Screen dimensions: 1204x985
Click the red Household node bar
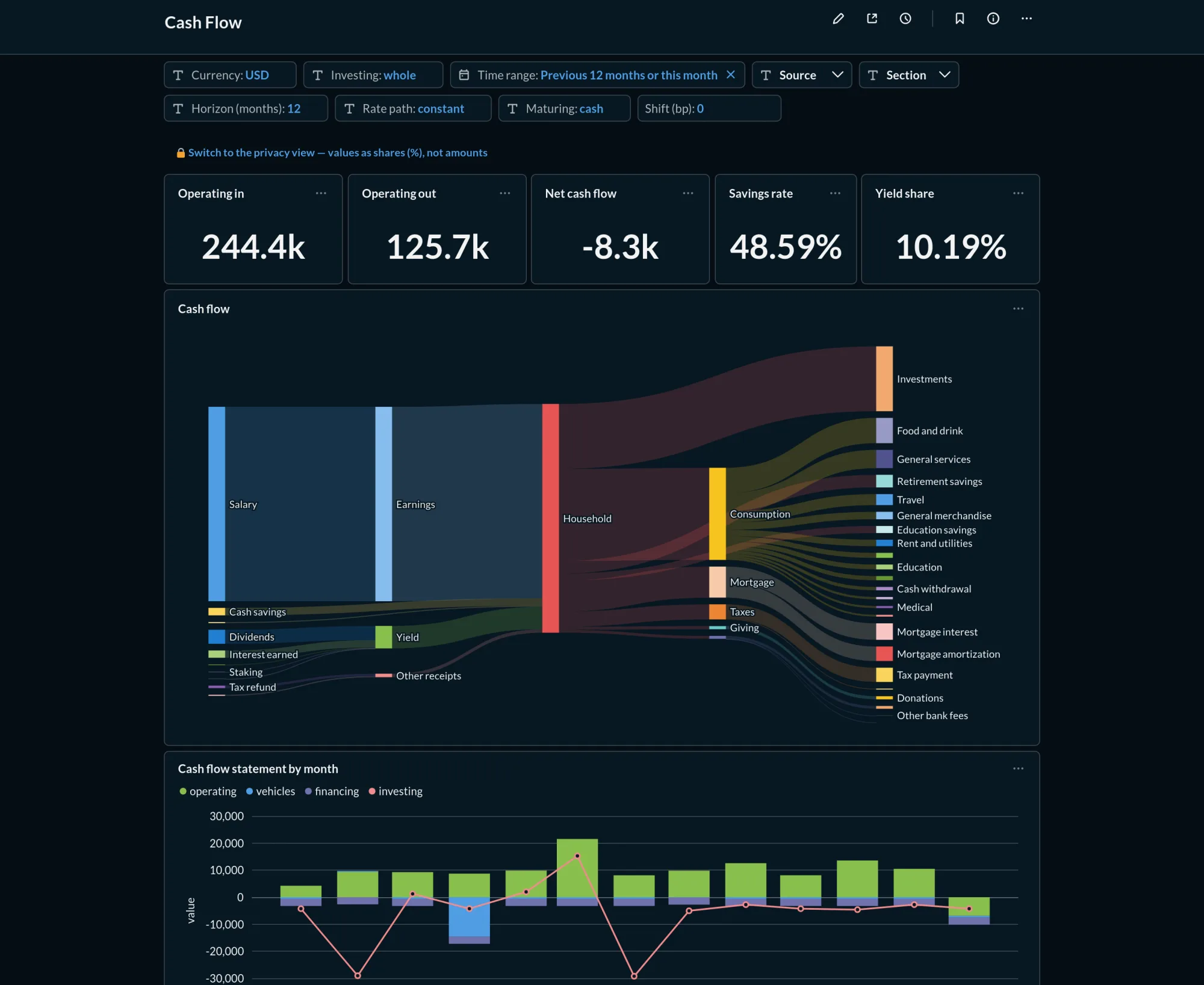(550, 518)
